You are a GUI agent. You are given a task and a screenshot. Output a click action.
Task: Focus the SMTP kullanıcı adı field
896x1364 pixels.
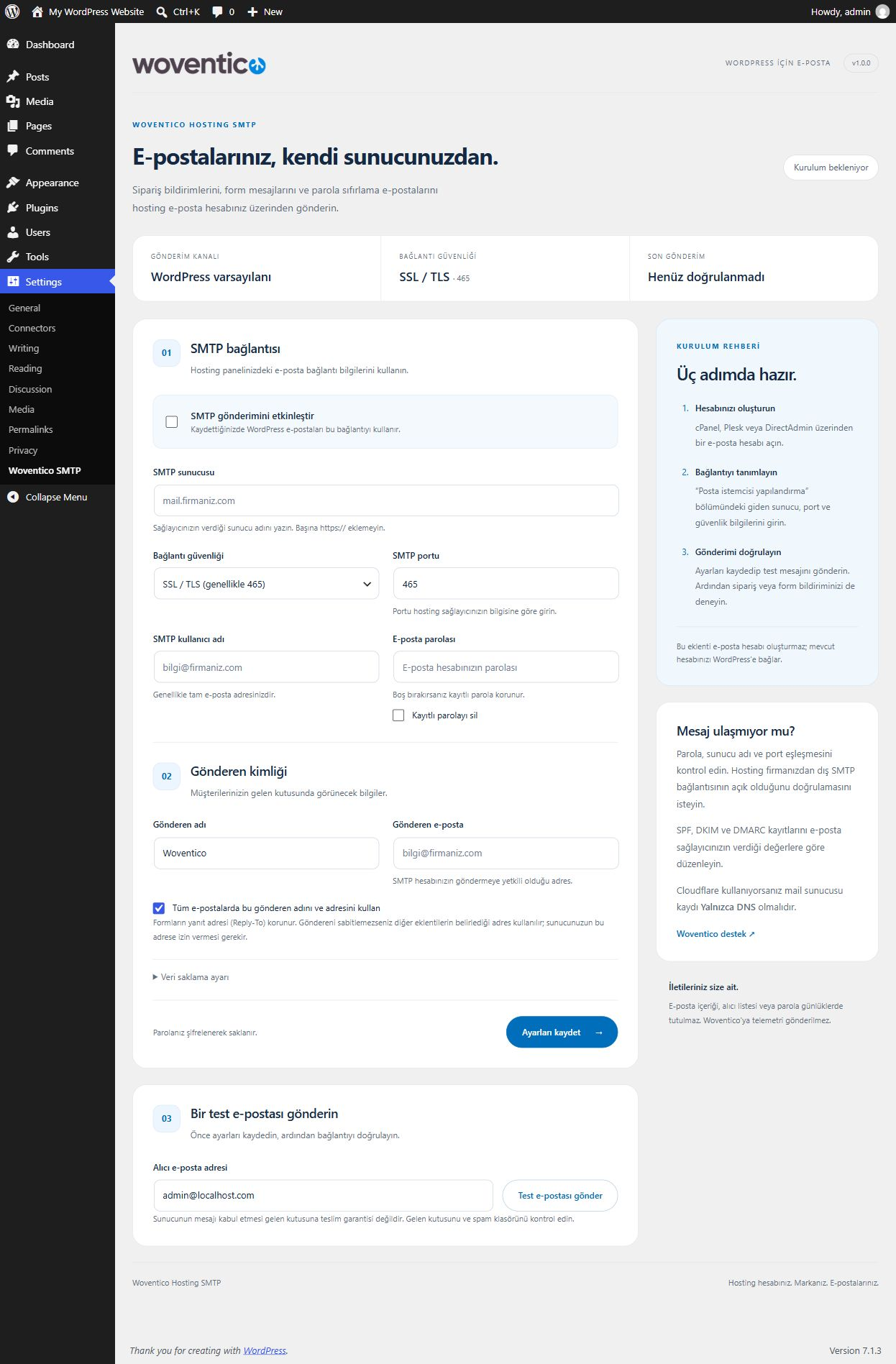click(266, 667)
